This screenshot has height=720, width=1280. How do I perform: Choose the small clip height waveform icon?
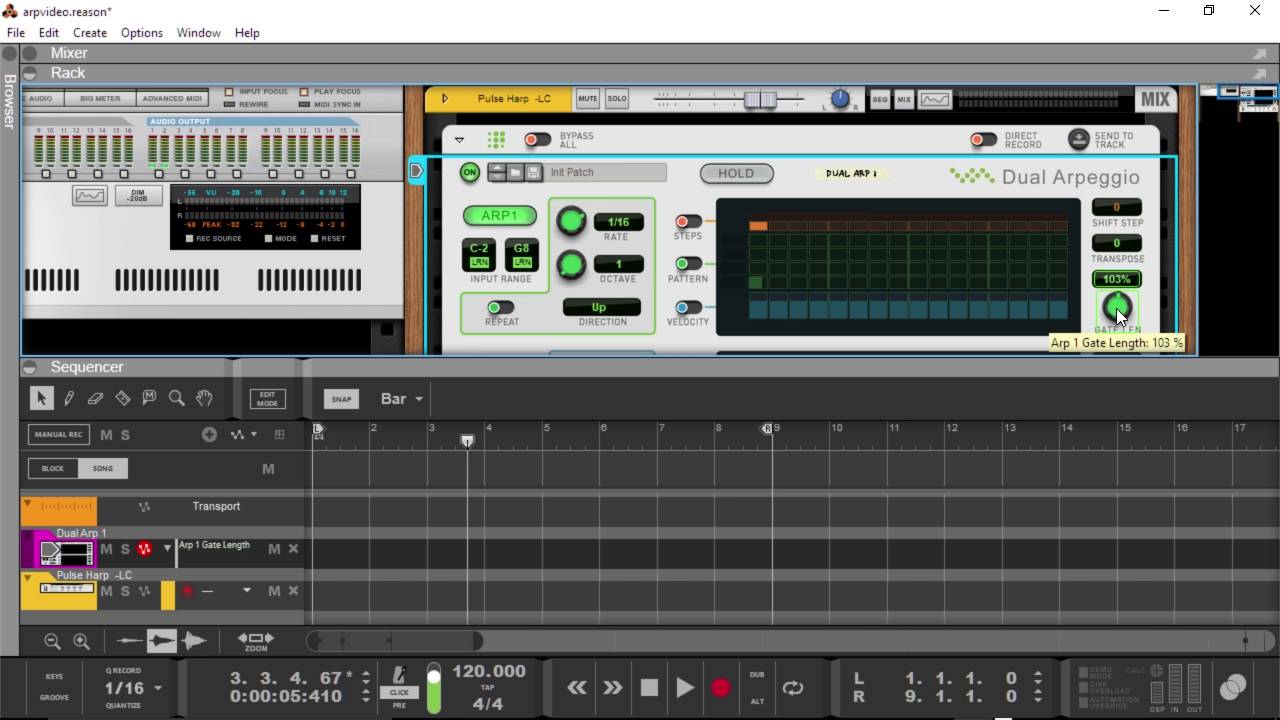129,641
